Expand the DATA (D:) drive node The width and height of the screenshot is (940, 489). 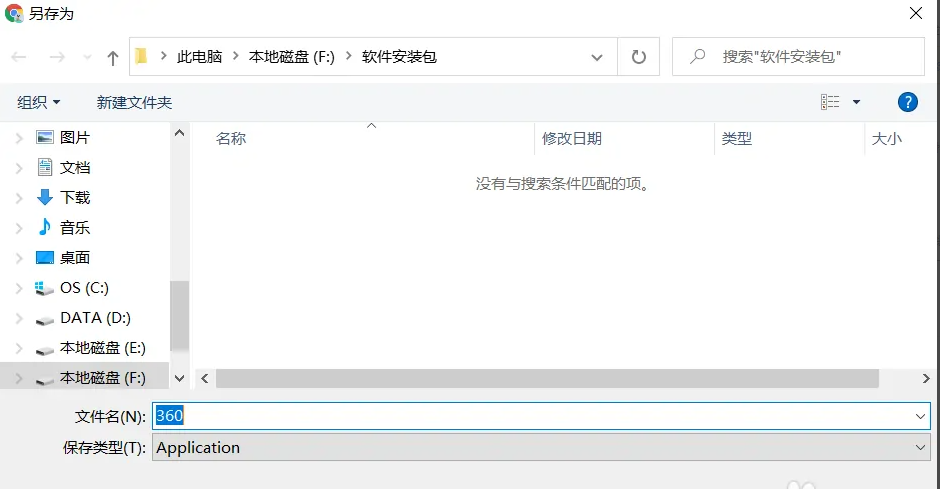click(x=19, y=318)
